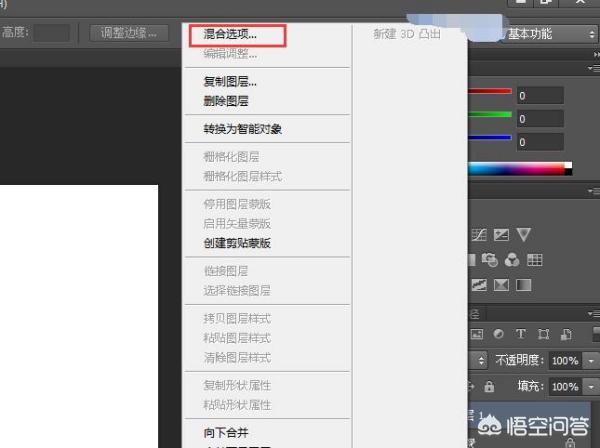
Task: Click the red (R) color slider
Action: (x=490, y=91)
